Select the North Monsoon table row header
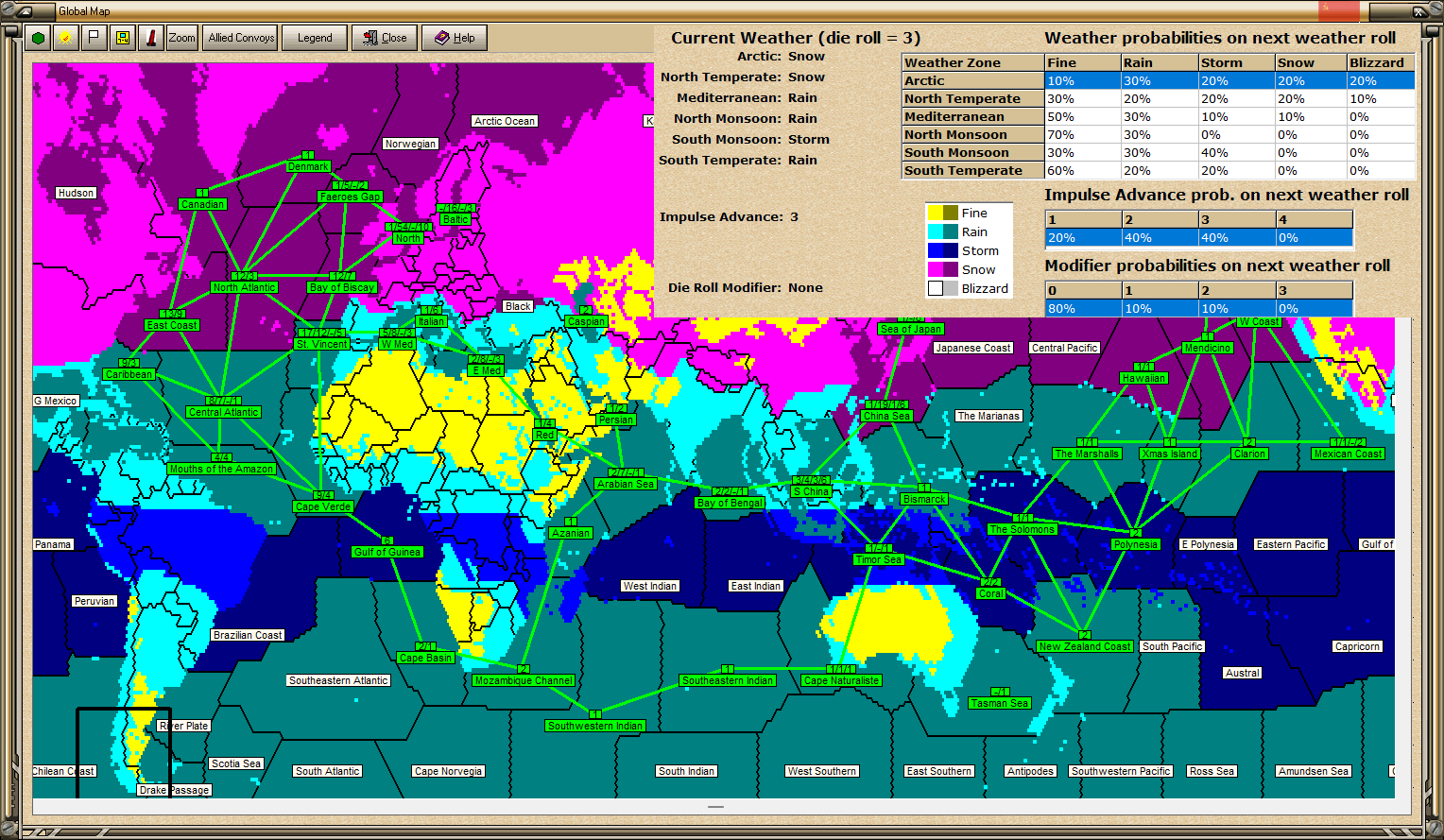 coord(973,135)
